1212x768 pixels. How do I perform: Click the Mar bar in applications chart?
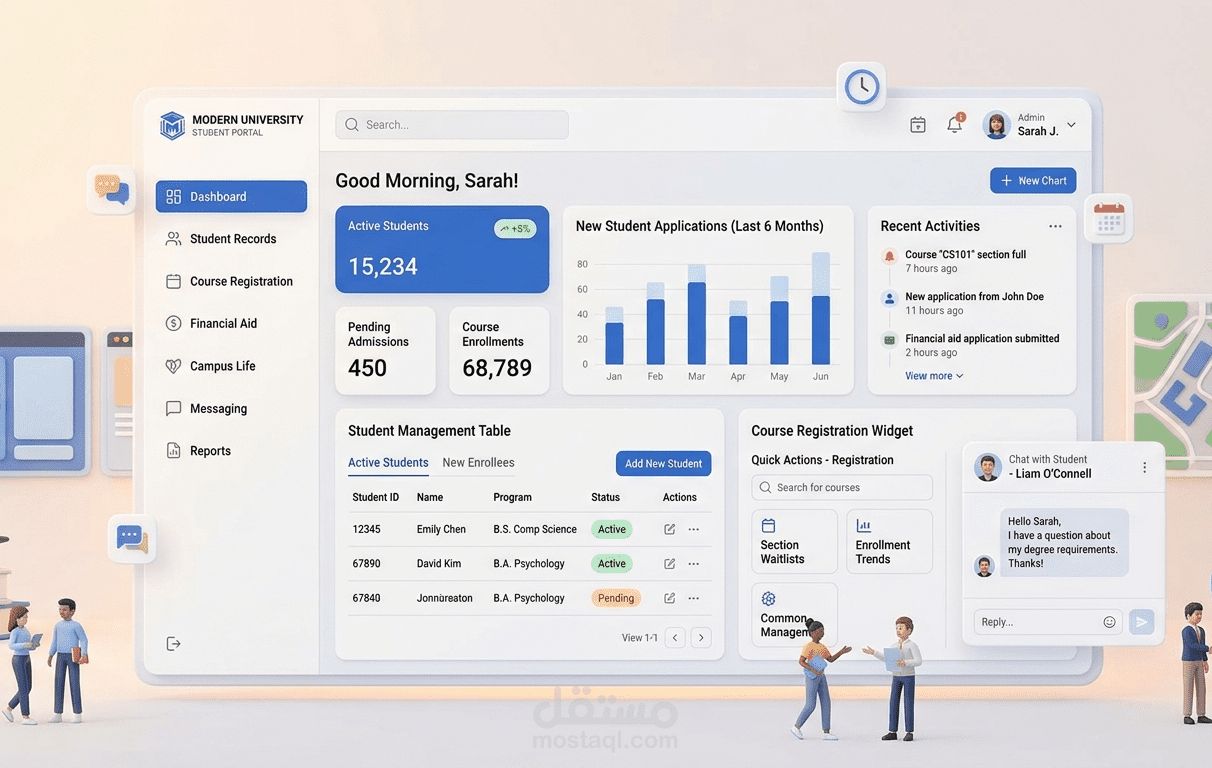pos(697,315)
